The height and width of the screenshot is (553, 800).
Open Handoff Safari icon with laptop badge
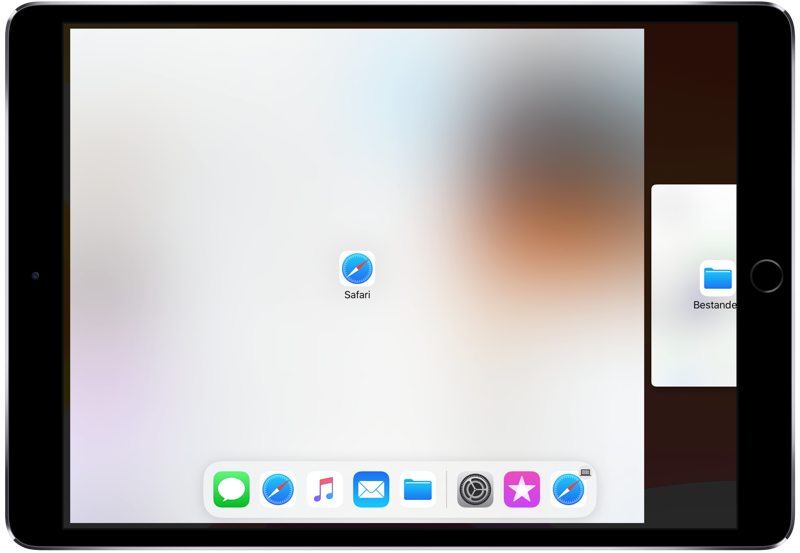(568, 489)
